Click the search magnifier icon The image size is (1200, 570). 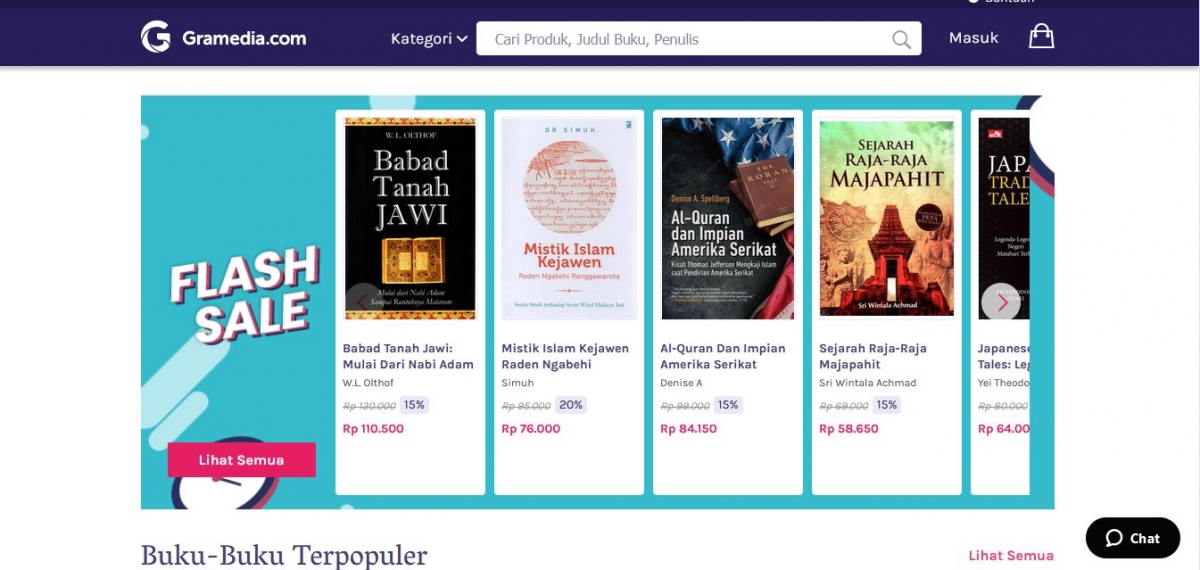(901, 40)
